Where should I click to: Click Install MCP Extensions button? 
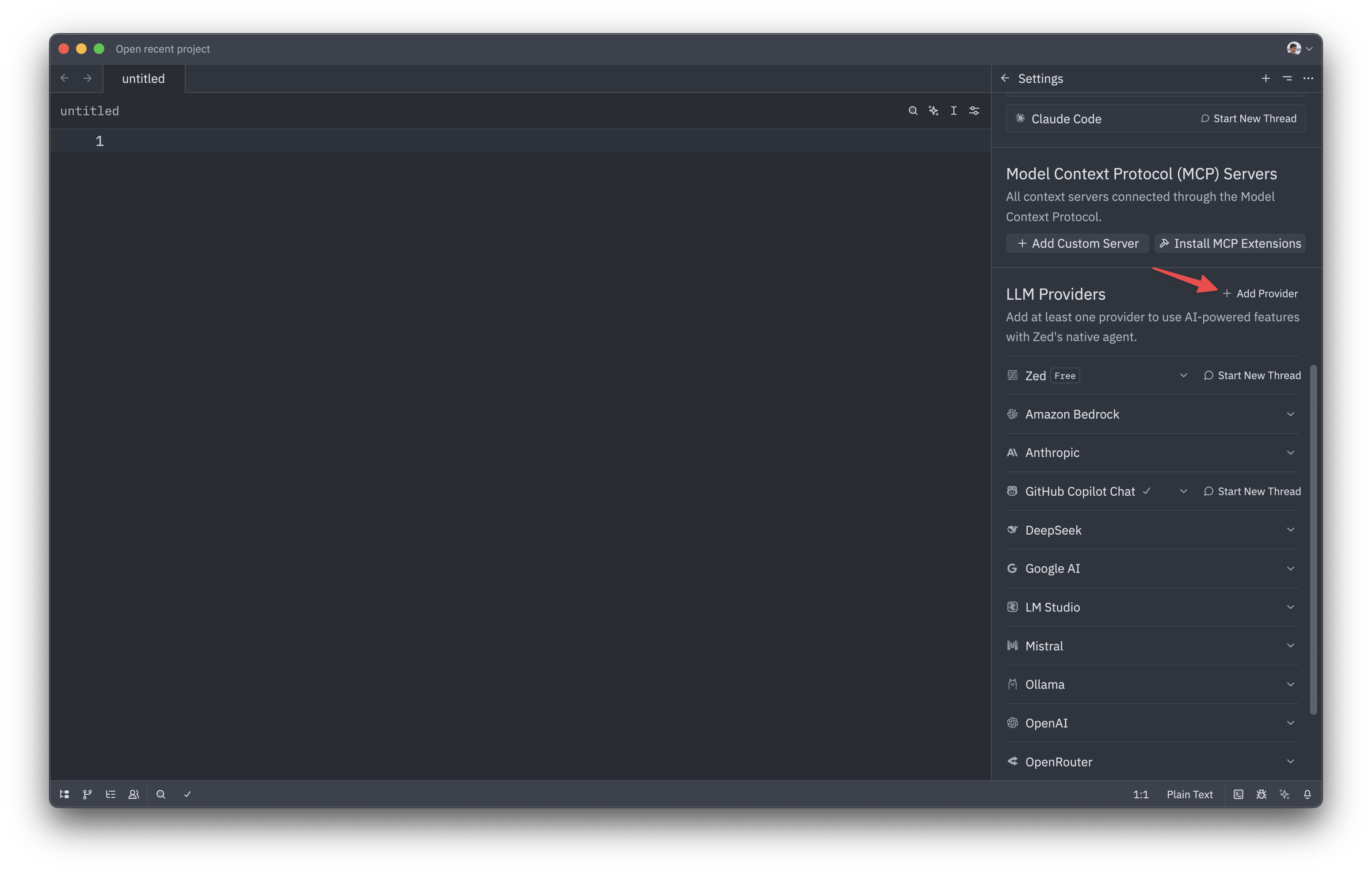point(1230,244)
